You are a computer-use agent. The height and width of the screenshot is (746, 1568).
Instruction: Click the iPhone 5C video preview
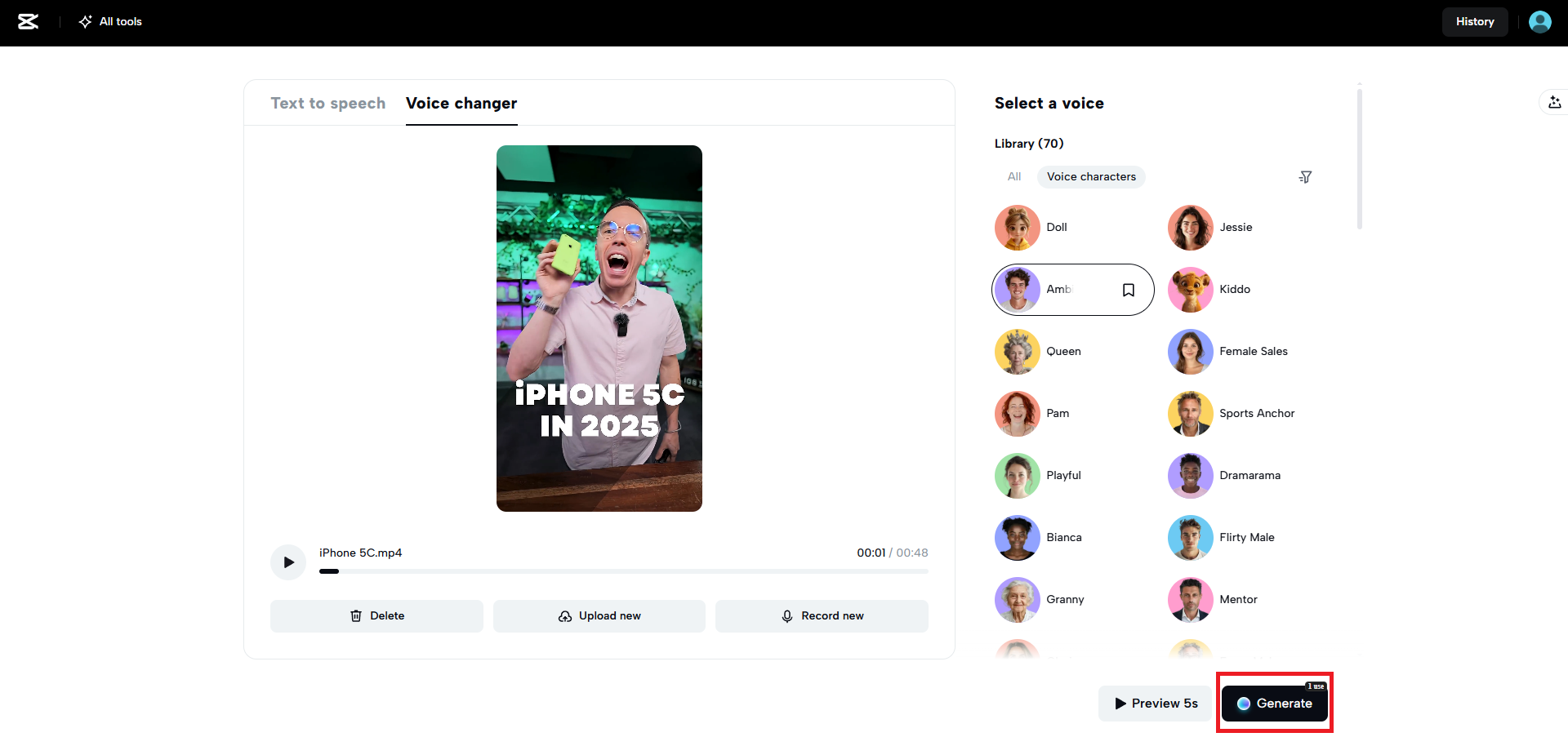[599, 328]
